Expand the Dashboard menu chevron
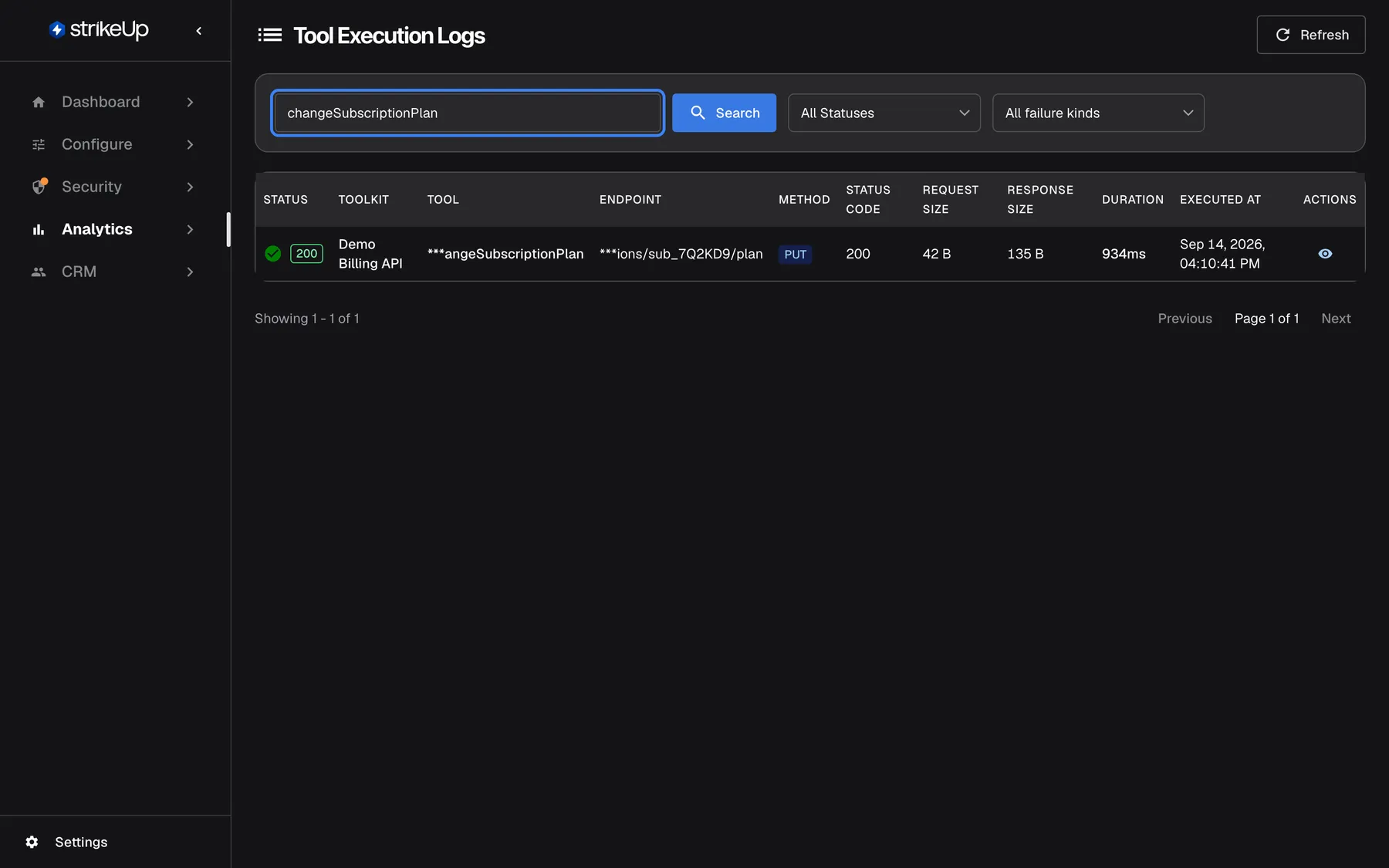Image resolution: width=1389 pixels, height=868 pixels. (x=190, y=102)
